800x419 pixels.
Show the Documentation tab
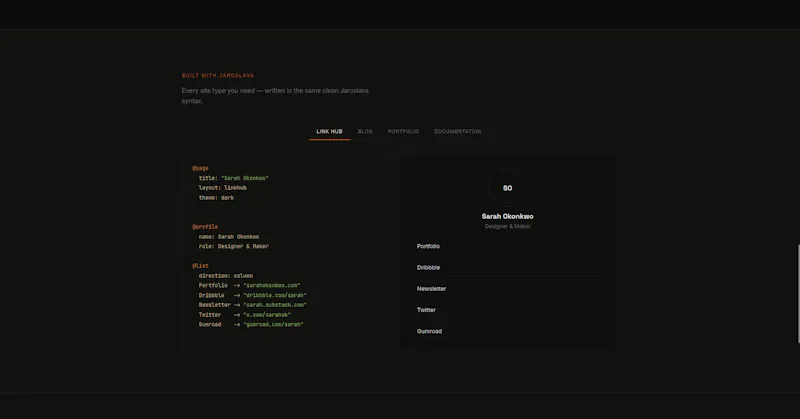tap(457, 131)
